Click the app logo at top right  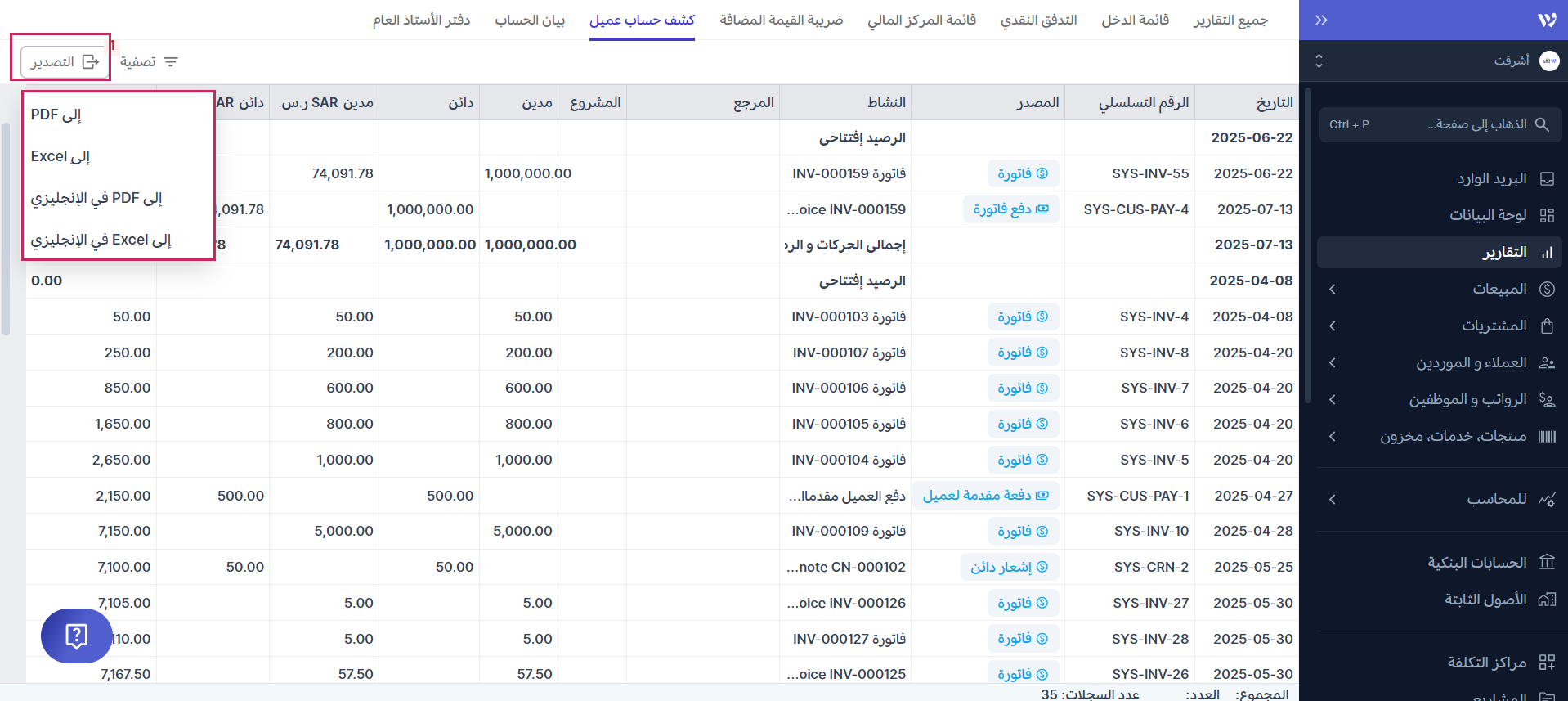pos(1547,20)
